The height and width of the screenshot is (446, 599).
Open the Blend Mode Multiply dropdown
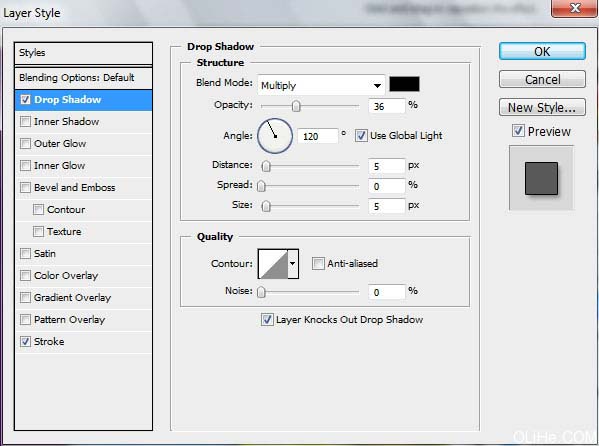321,85
